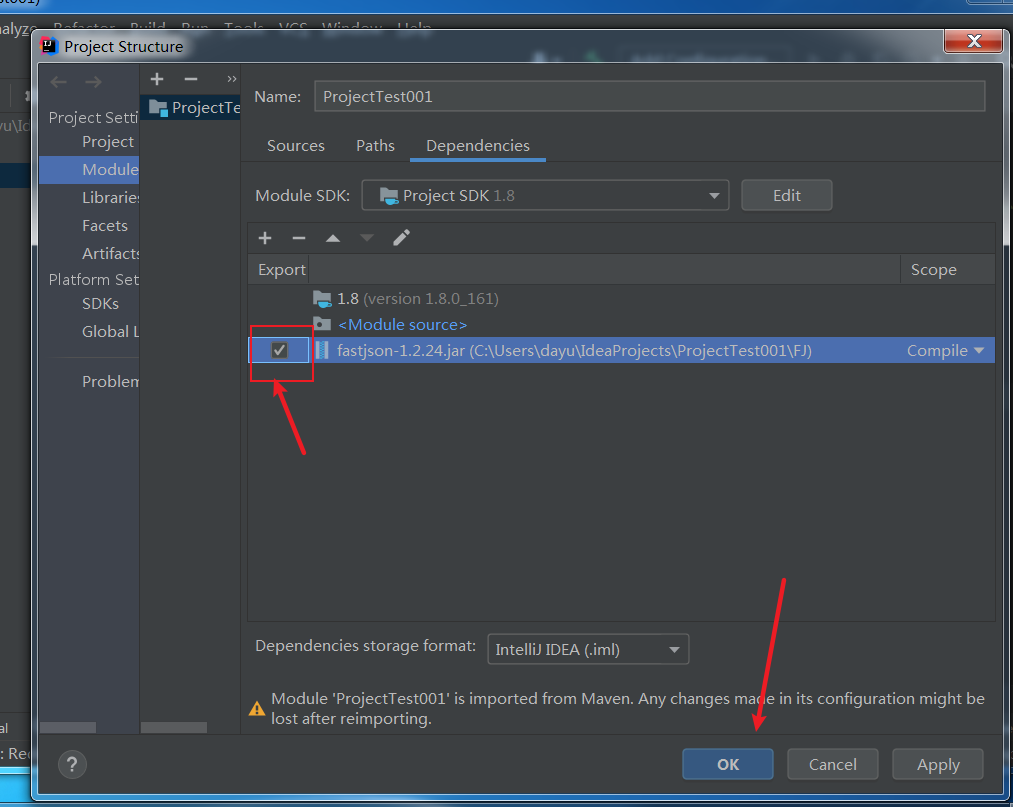Click the forward navigation arrow
This screenshot has width=1013, height=807.
[x=94, y=81]
